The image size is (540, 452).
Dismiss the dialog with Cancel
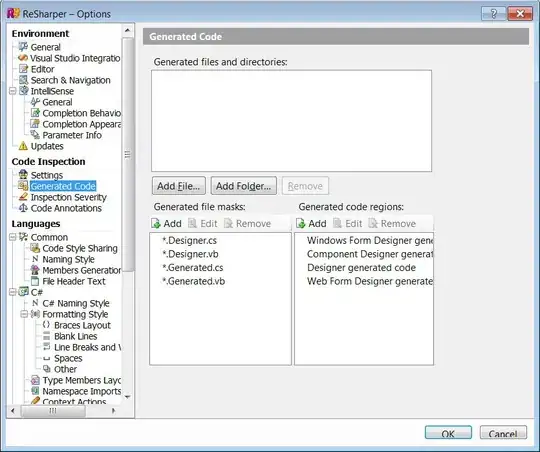(x=503, y=432)
